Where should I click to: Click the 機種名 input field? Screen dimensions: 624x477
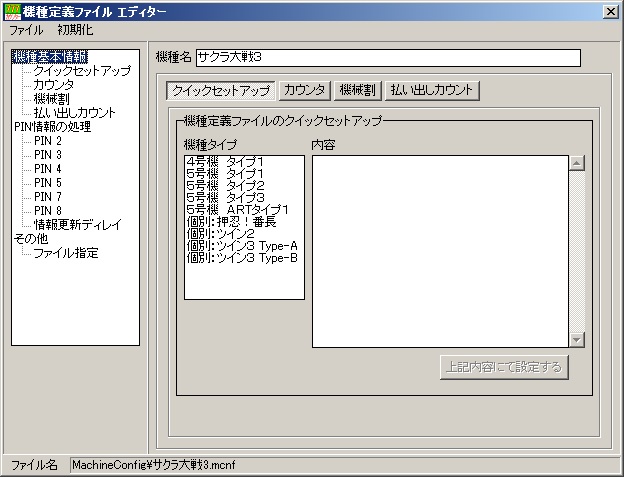coord(388,58)
